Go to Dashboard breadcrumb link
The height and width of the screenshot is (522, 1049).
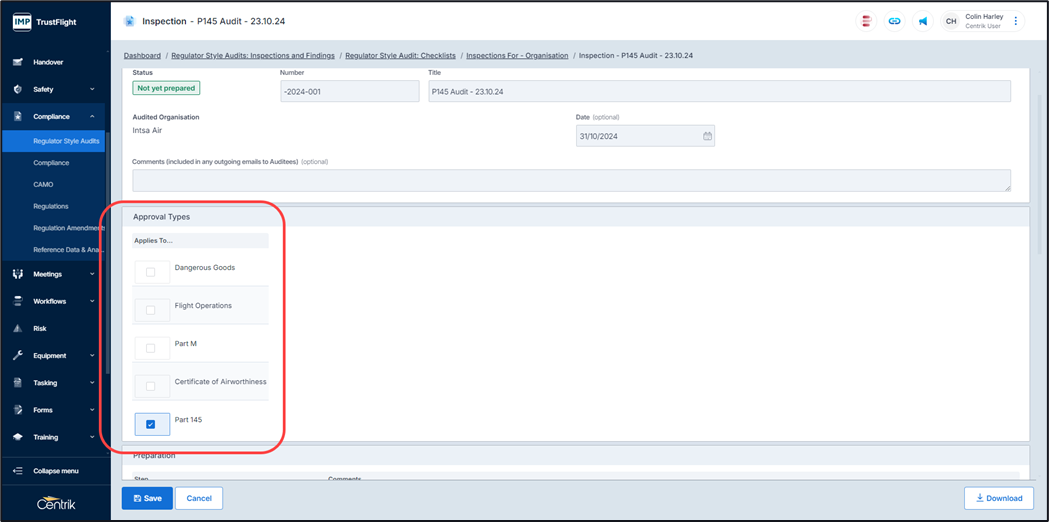[x=142, y=56]
